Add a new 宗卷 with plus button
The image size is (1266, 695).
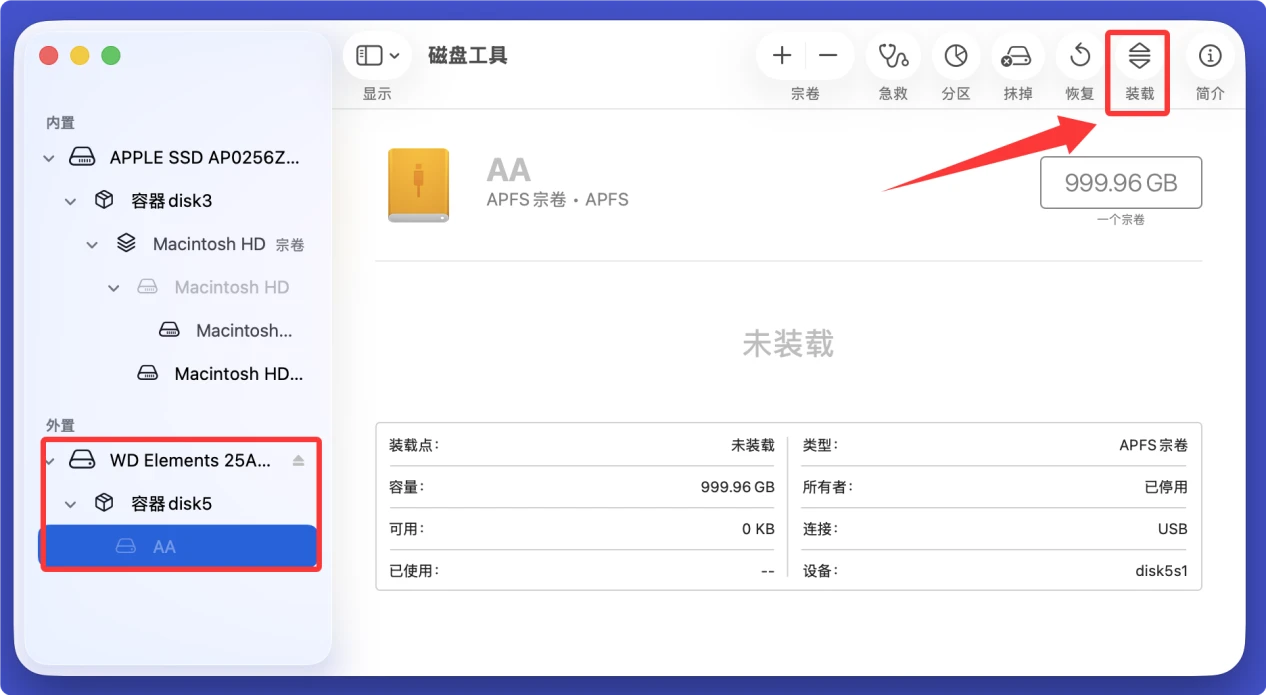click(781, 56)
